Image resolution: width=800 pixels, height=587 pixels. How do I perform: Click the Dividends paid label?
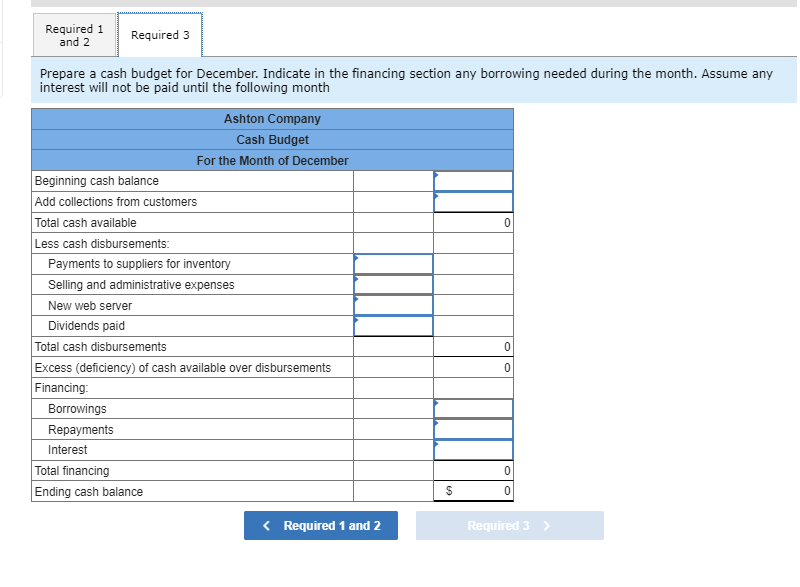click(86, 326)
